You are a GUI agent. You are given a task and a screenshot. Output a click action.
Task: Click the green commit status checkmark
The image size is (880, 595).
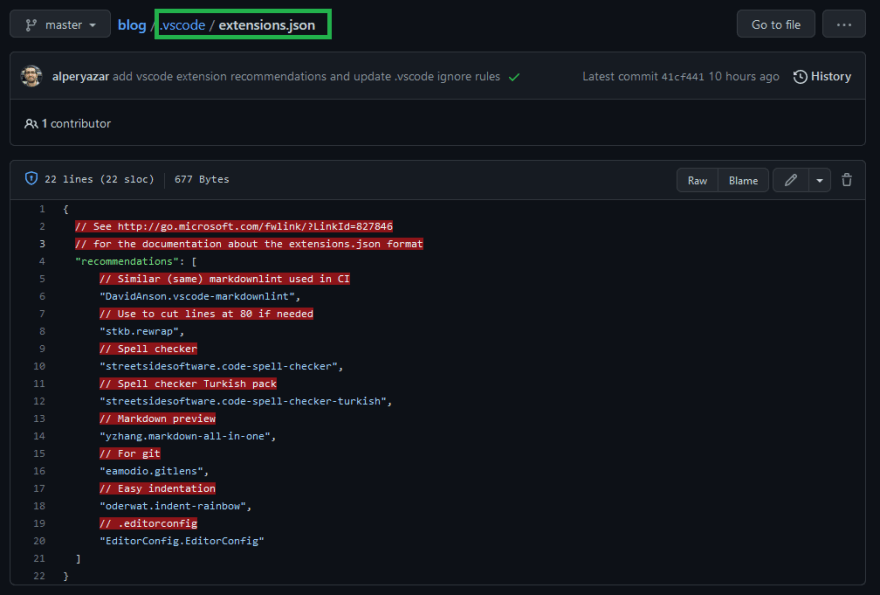pos(514,75)
